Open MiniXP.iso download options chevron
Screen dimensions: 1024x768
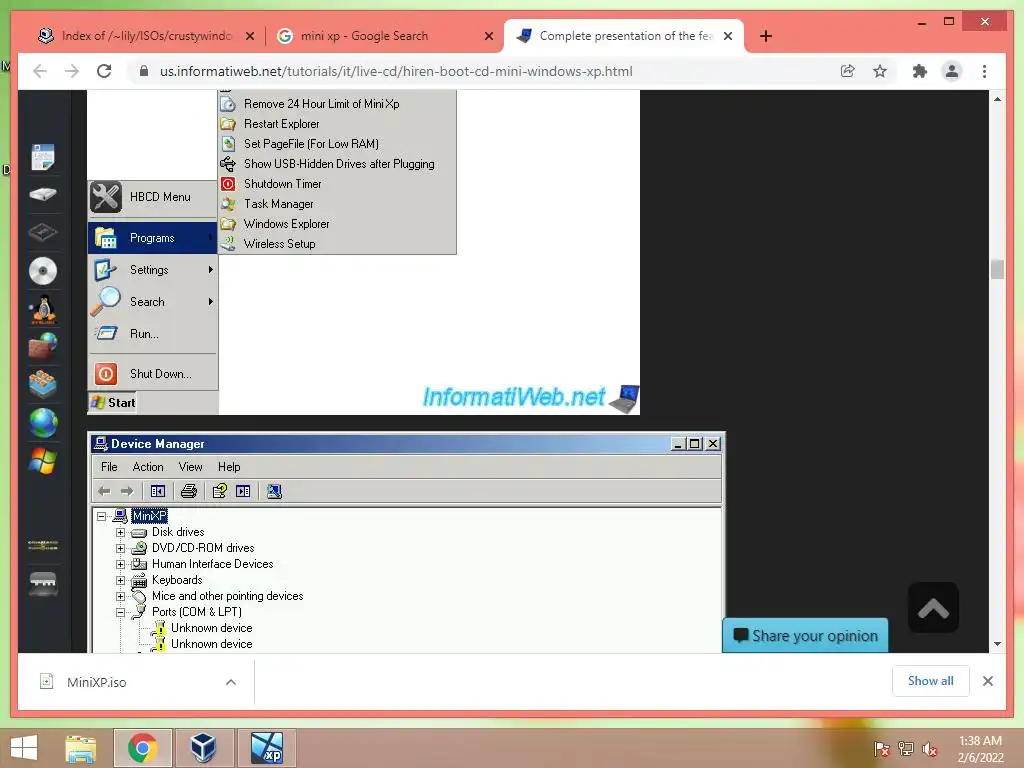(231, 682)
